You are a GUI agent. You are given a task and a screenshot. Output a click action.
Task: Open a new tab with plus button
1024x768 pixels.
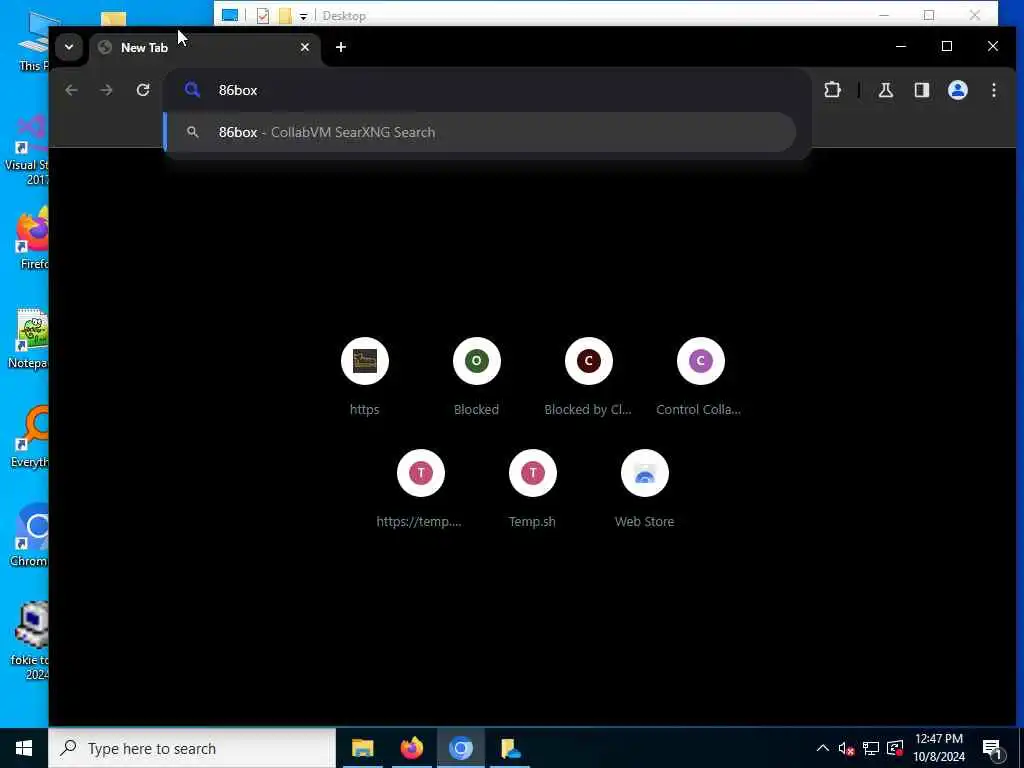pyautogui.click(x=341, y=47)
